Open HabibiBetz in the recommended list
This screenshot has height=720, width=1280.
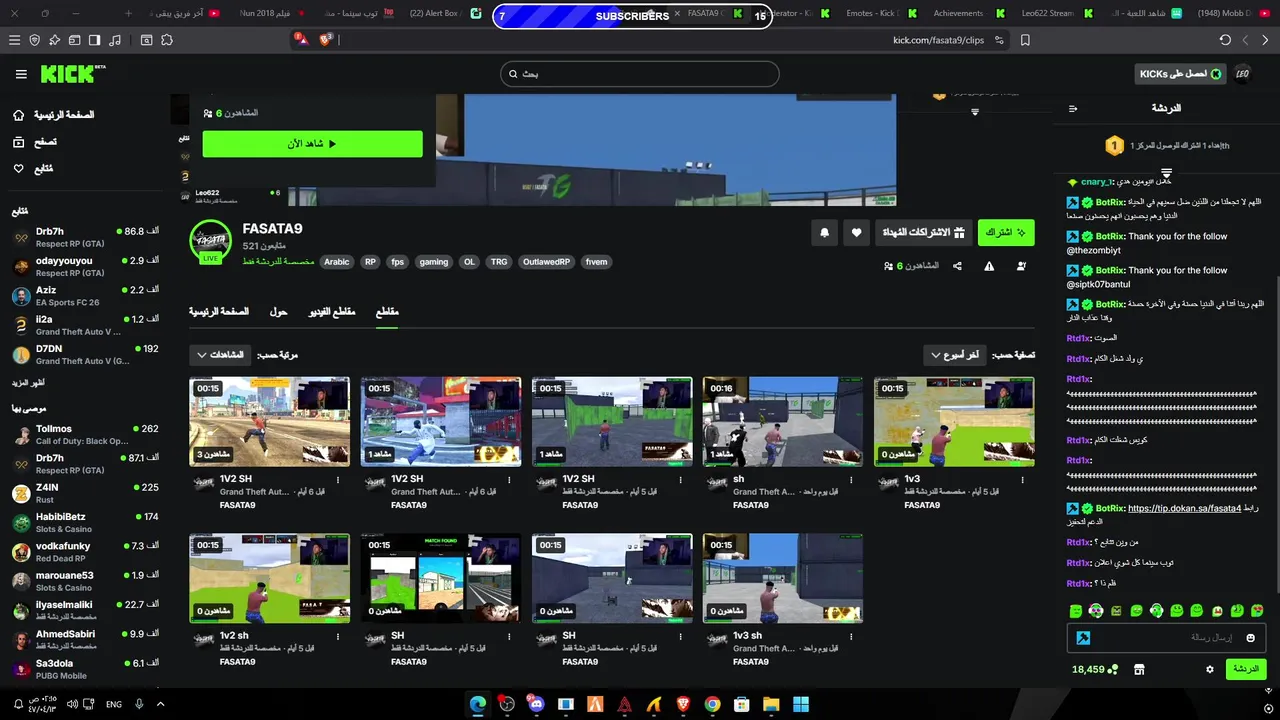pos(85,523)
